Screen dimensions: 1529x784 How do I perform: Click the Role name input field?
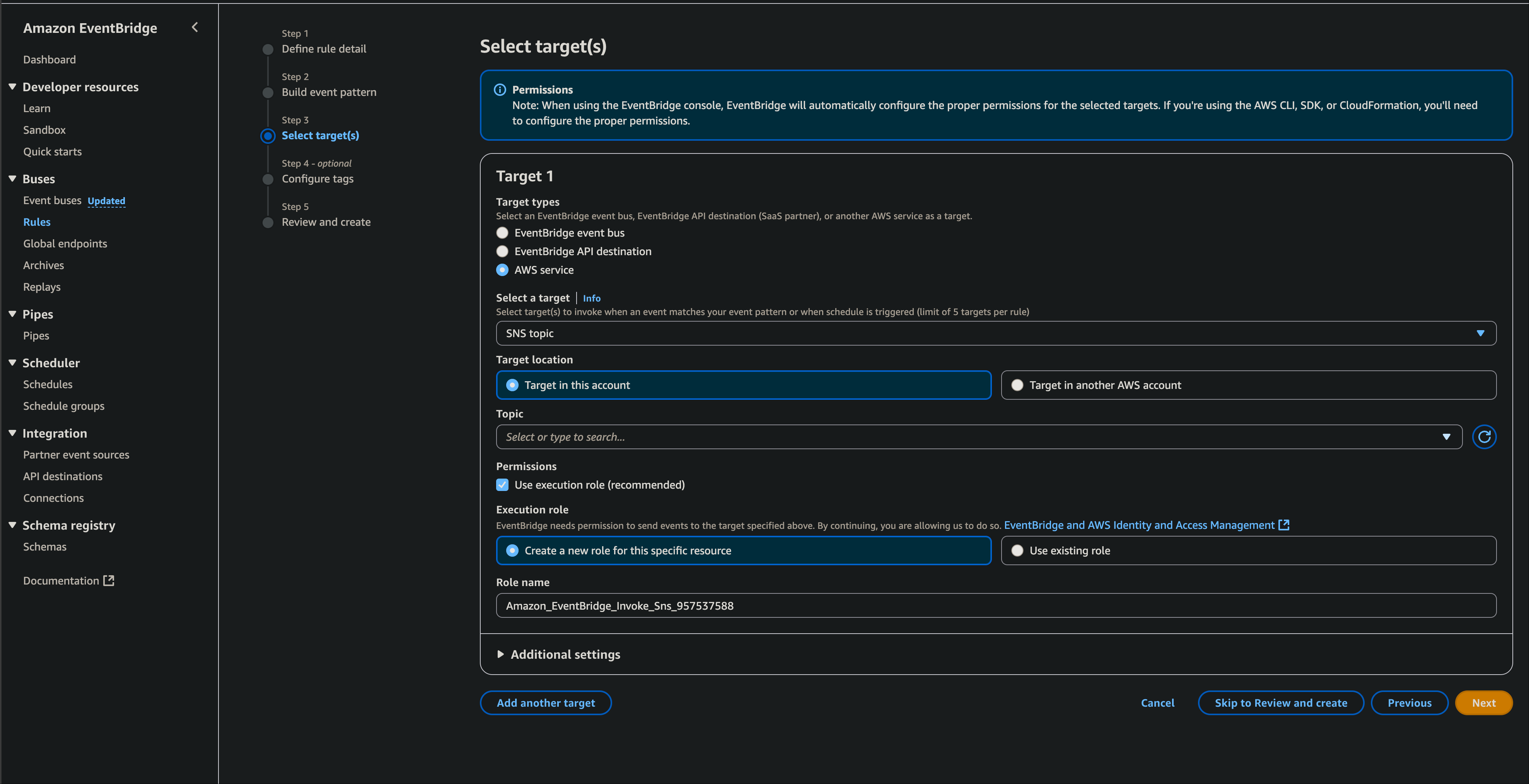[x=995, y=605]
